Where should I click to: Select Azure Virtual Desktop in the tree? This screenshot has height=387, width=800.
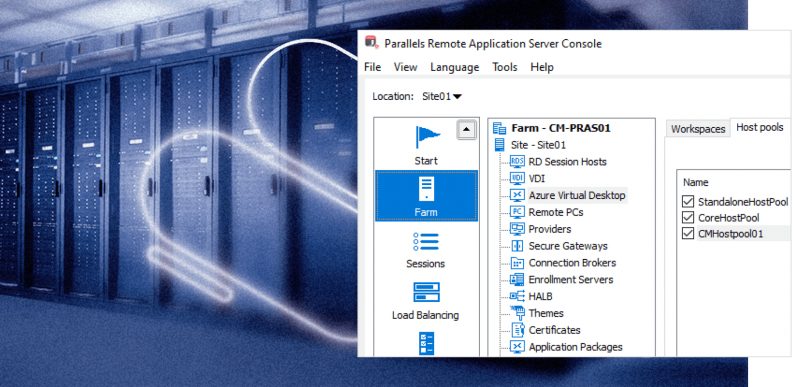coord(577,195)
